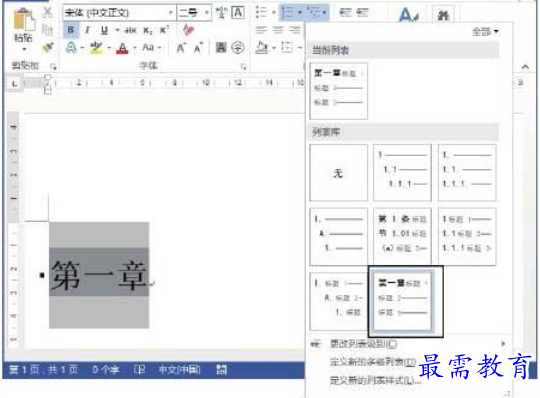Click the Increase Indent icon

pyautogui.click(x=362, y=13)
